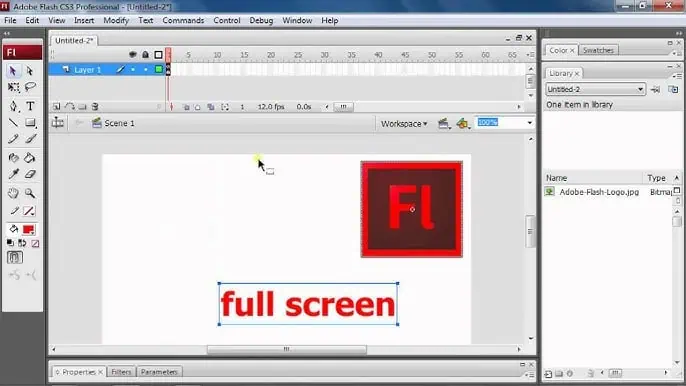Switch to the Swatches tab

(598, 50)
